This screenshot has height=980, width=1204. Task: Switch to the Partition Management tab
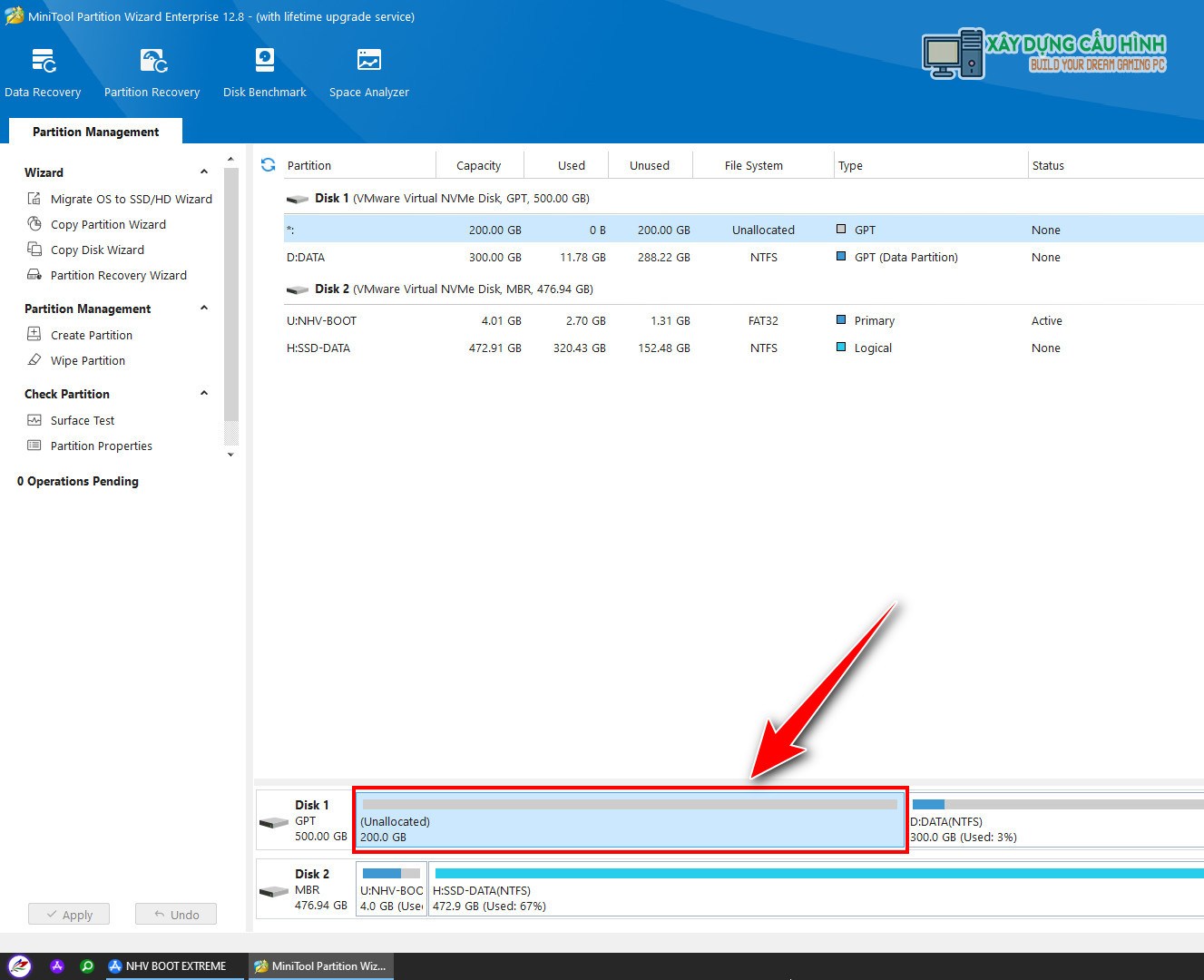click(x=95, y=132)
